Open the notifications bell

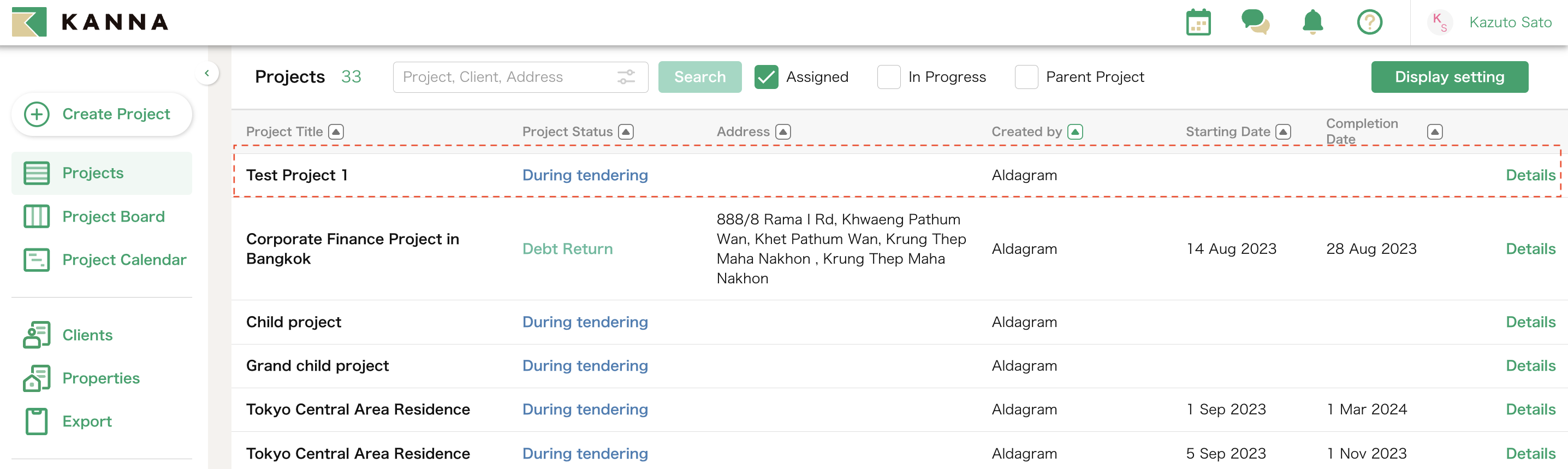pos(1312,22)
